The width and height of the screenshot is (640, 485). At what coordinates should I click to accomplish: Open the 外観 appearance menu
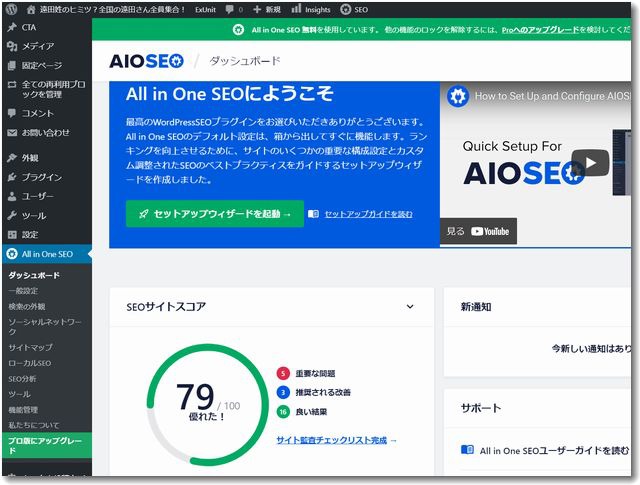tap(30, 158)
